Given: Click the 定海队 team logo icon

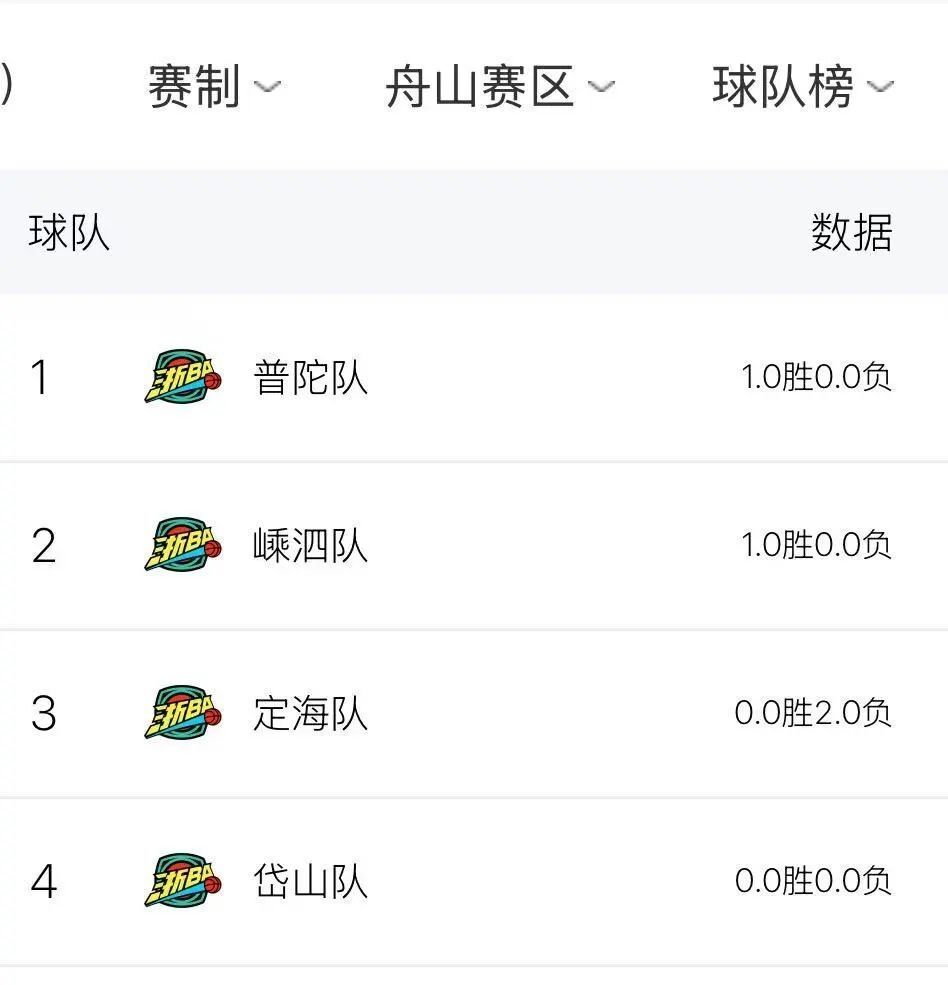Looking at the screenshot, I should pyautogui.click(x=183, y=712).
